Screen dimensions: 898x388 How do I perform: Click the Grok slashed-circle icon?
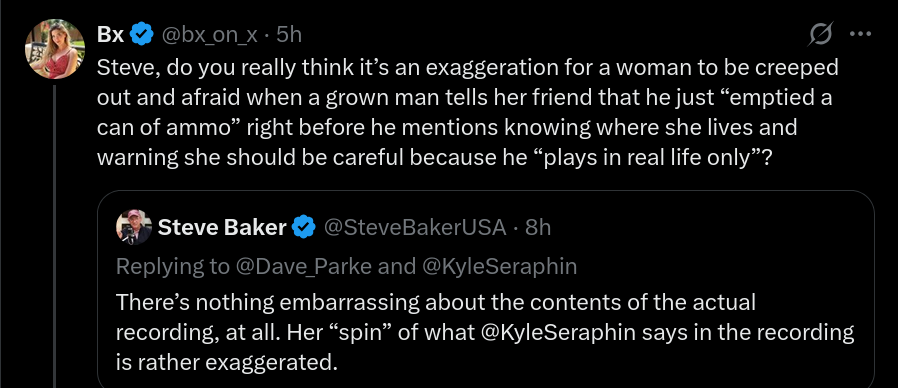(x=821, y=35)
